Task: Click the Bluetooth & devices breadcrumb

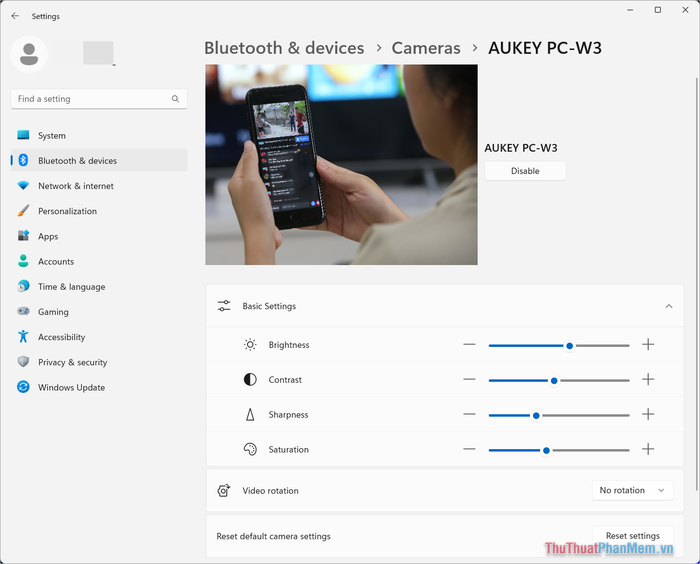Action: pos(284,48)
